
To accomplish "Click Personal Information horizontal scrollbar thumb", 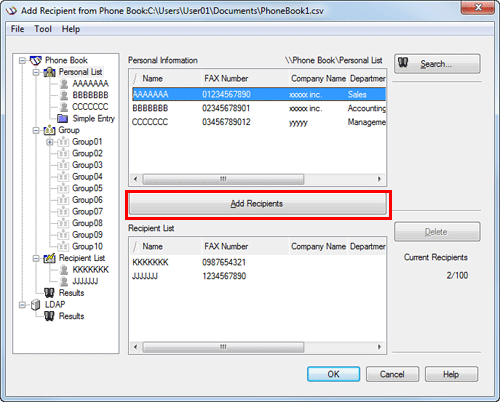I will 223,179.
